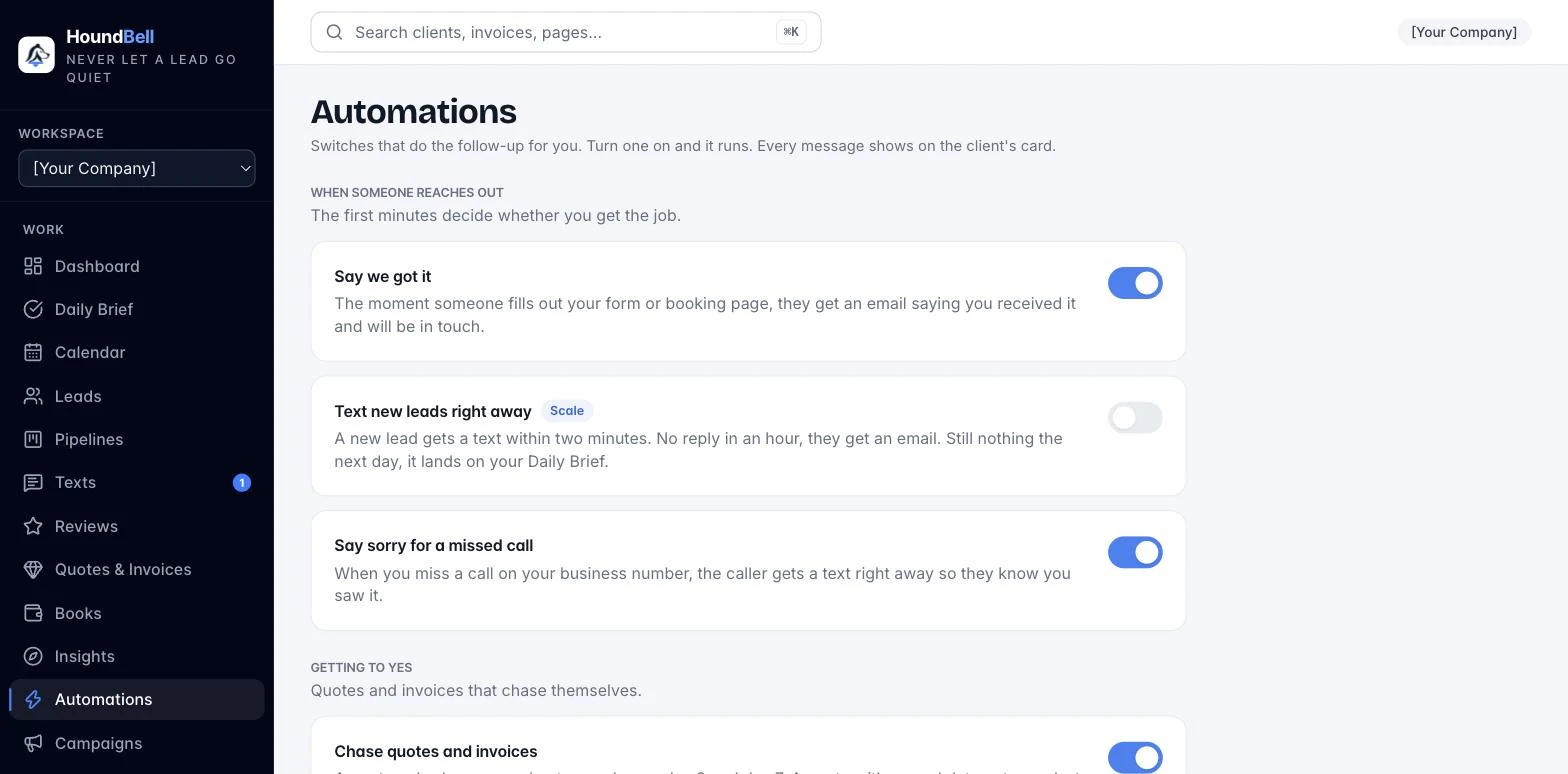The image size is (1568, 774).
Task: Enable Text new leads right away
Action: coord(1135,418)
